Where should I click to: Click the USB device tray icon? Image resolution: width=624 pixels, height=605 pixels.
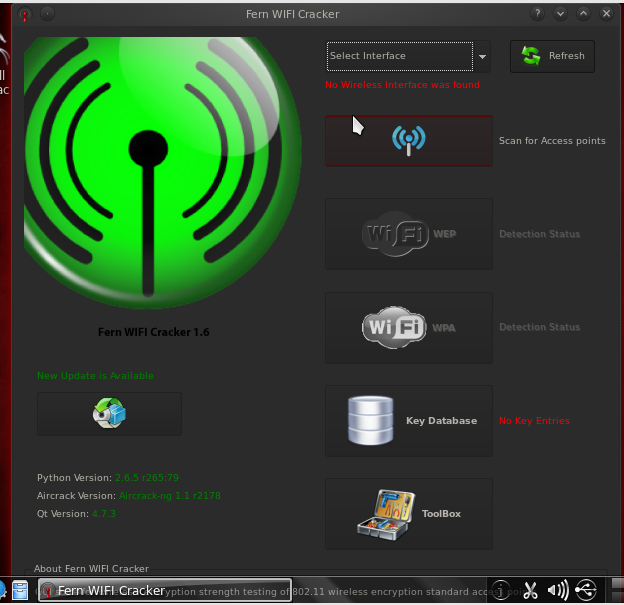click(586, 590)
